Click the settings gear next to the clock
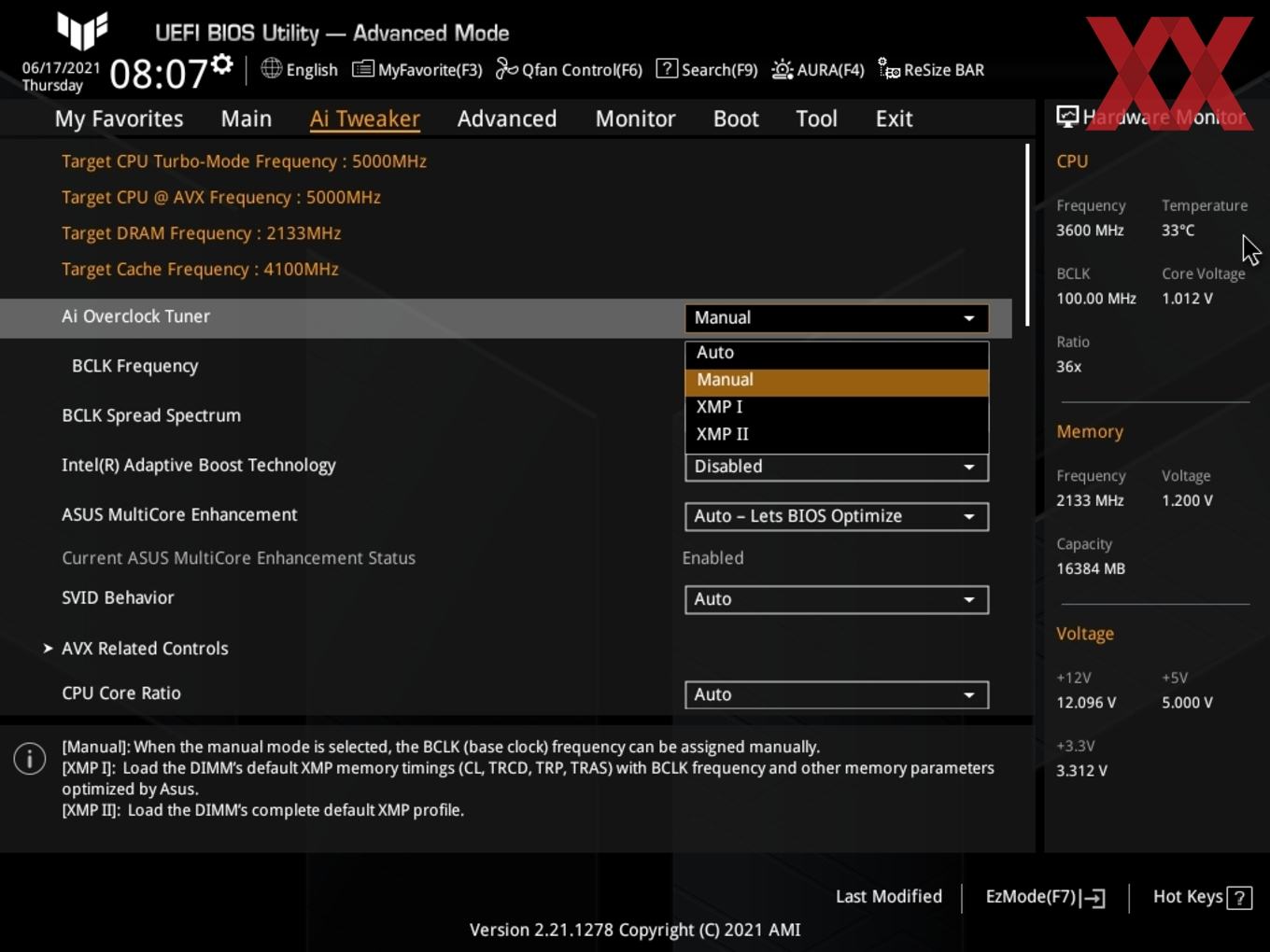The width and height of the screenshot is (1270, 952). pyautogui.click(x=222, y=63)
